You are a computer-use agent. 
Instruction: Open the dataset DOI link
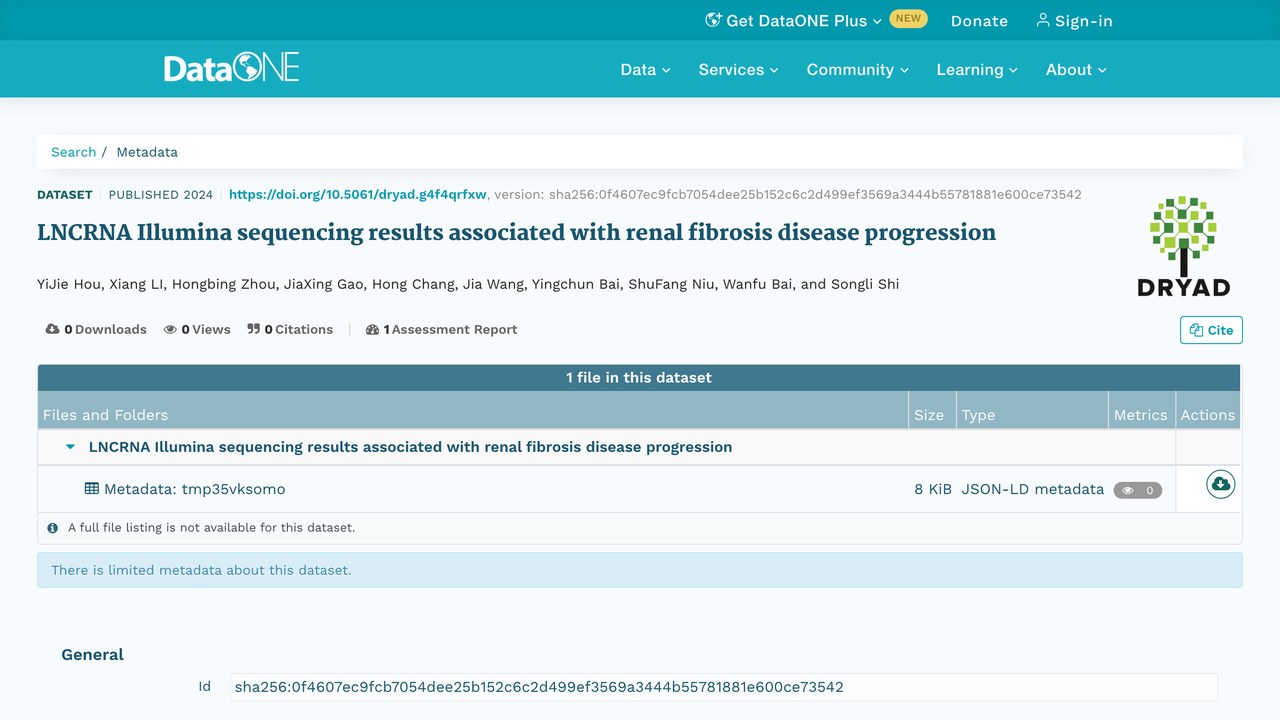[358, 194]
